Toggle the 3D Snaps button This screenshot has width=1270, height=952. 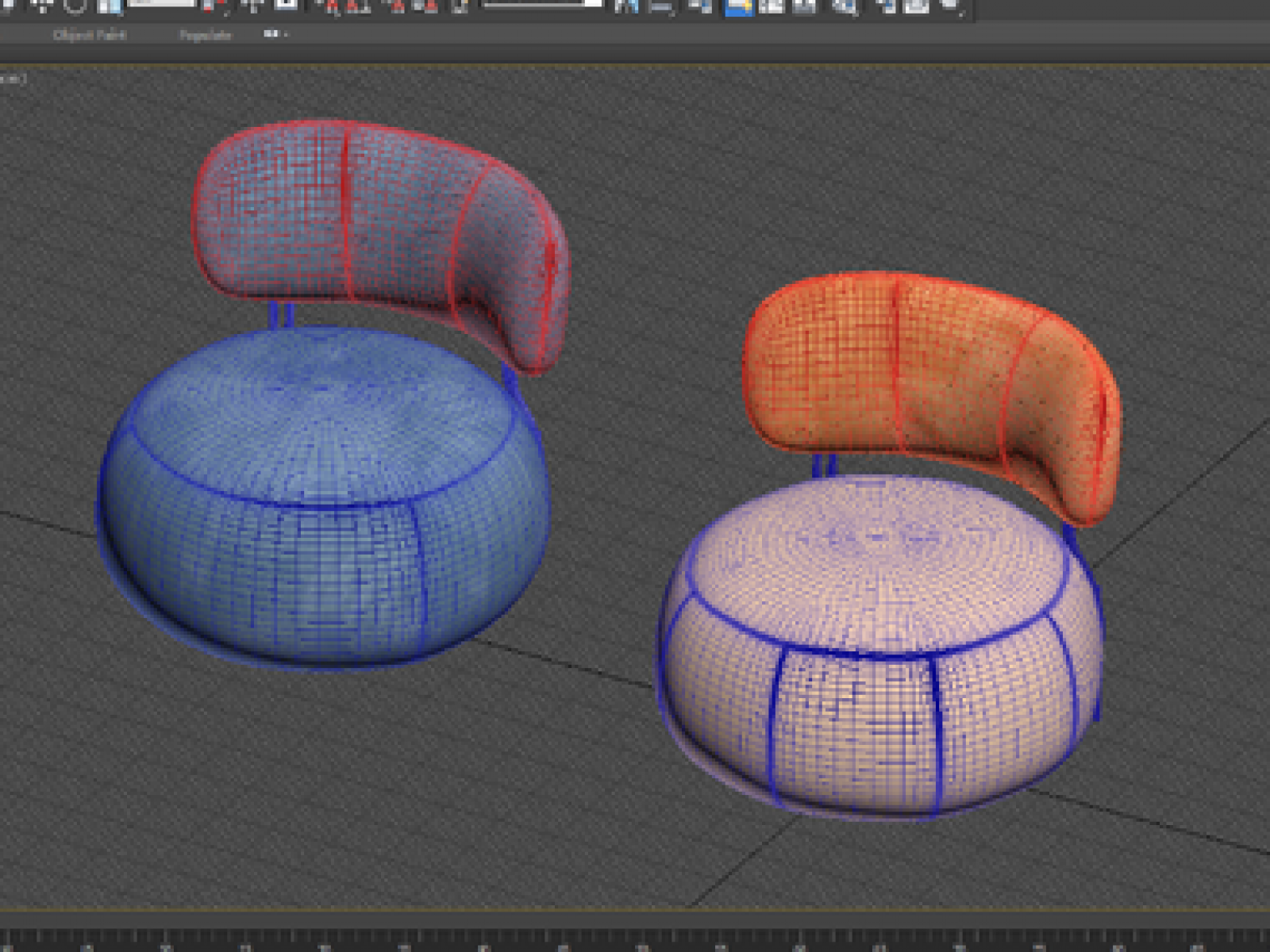point(329,6)
